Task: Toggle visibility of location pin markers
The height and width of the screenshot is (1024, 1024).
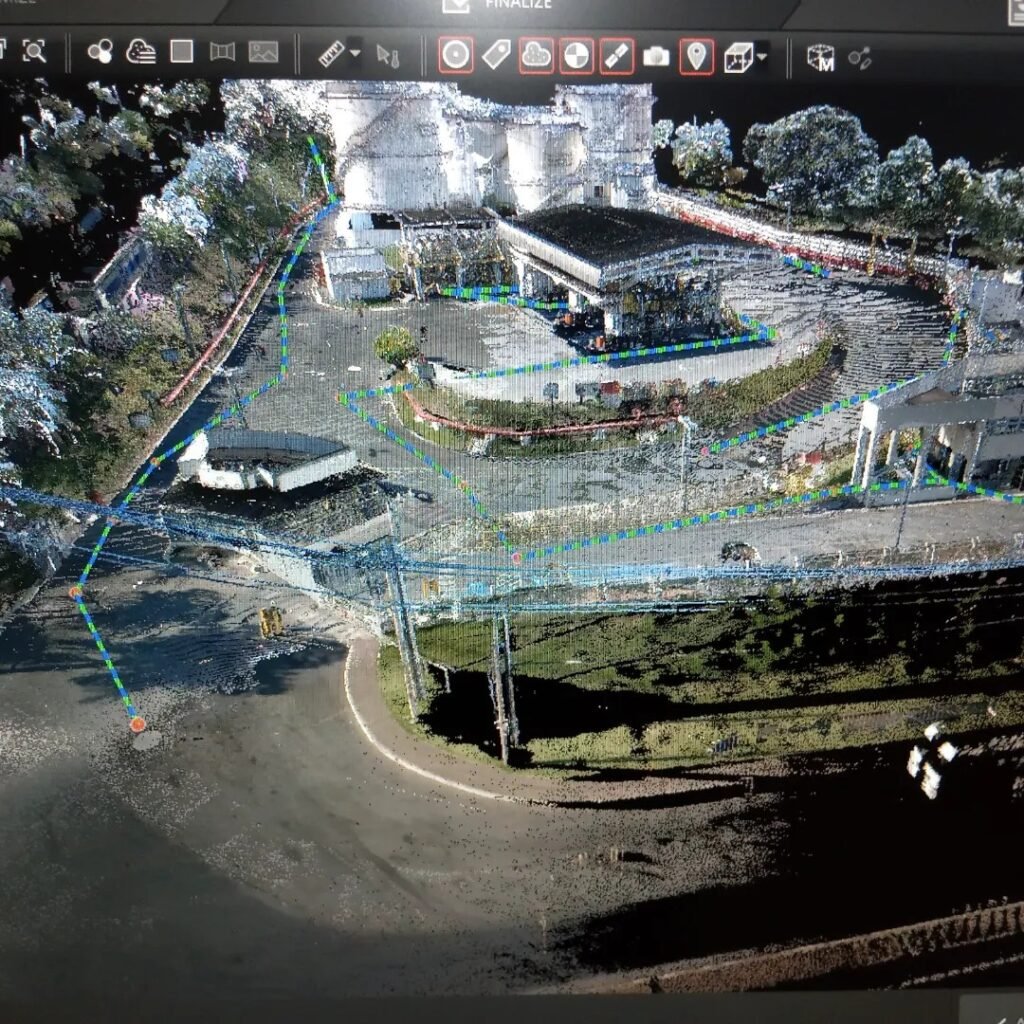Action: [x=694, y=55]
